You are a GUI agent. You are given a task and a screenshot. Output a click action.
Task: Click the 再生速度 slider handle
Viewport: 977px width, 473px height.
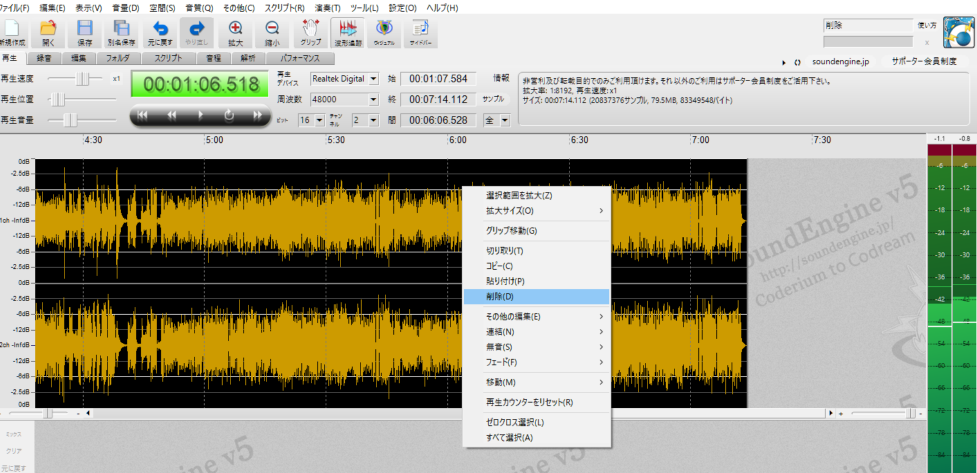[x=83, y=79]
